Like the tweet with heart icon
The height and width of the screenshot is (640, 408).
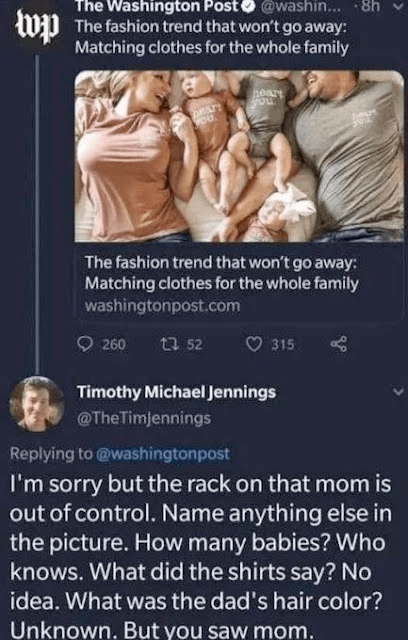point(254,345)
